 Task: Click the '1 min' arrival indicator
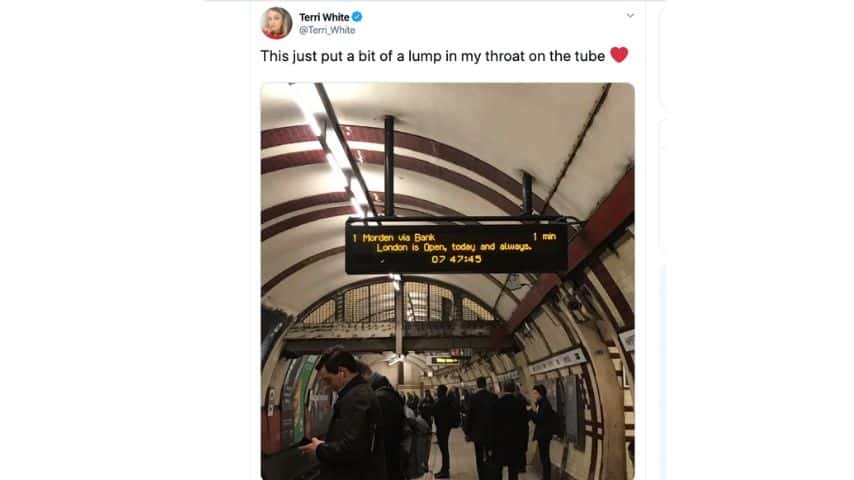(x=544, y=236)
